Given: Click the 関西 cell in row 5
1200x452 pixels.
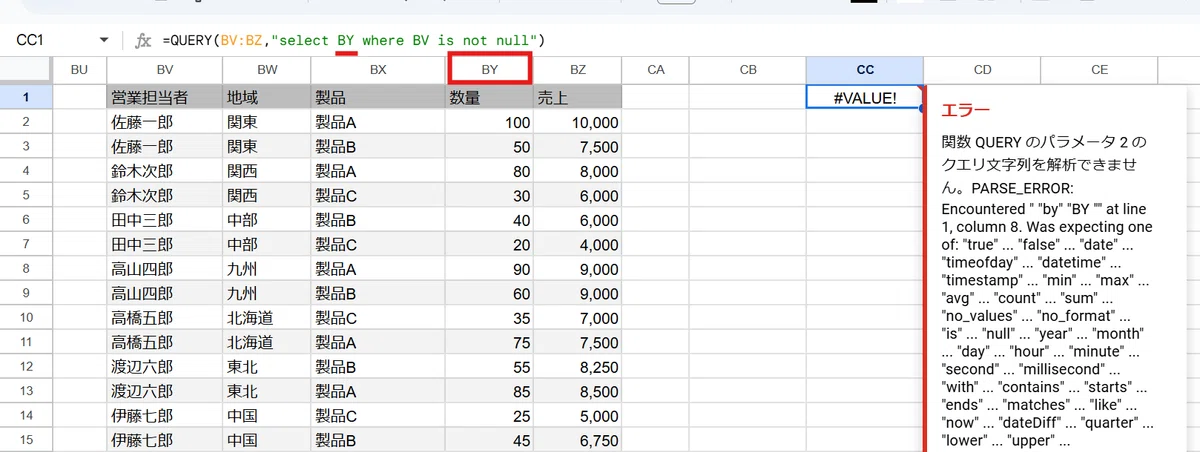Looking at the screenshot, I should pos(267,195).
